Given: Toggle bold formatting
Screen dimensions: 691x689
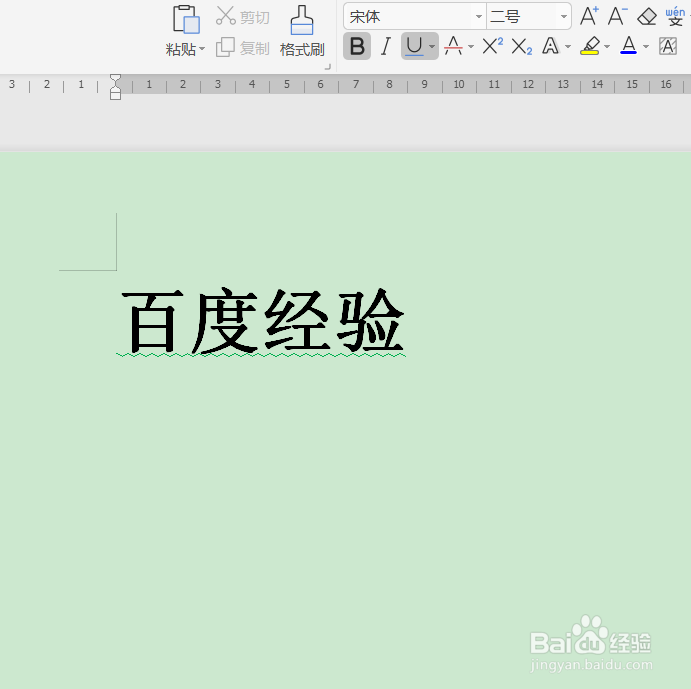Looking at the screenshot, I should [x=357, y=46].
